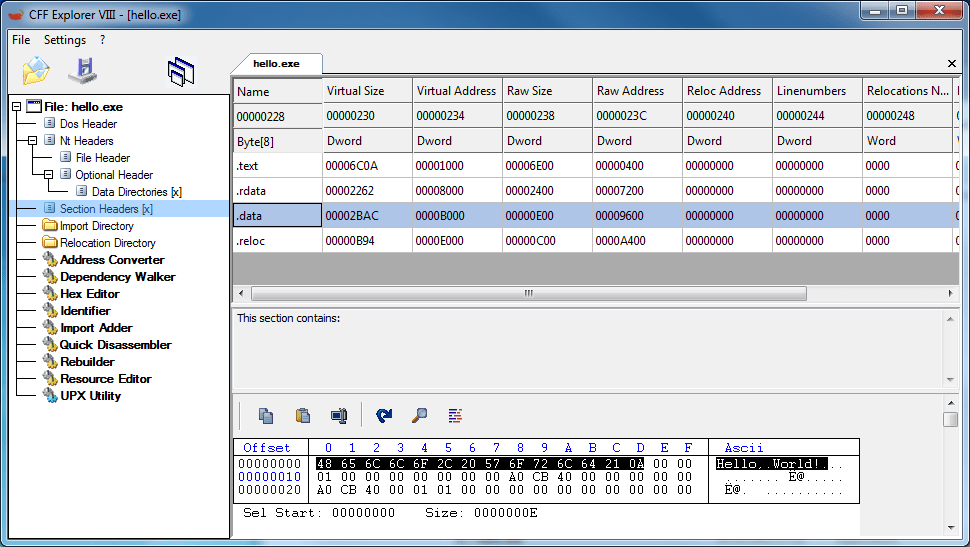This screenshot has height=547, width=970.
Task: Open Hex Editor in the tree
Action: click(90, 294)
